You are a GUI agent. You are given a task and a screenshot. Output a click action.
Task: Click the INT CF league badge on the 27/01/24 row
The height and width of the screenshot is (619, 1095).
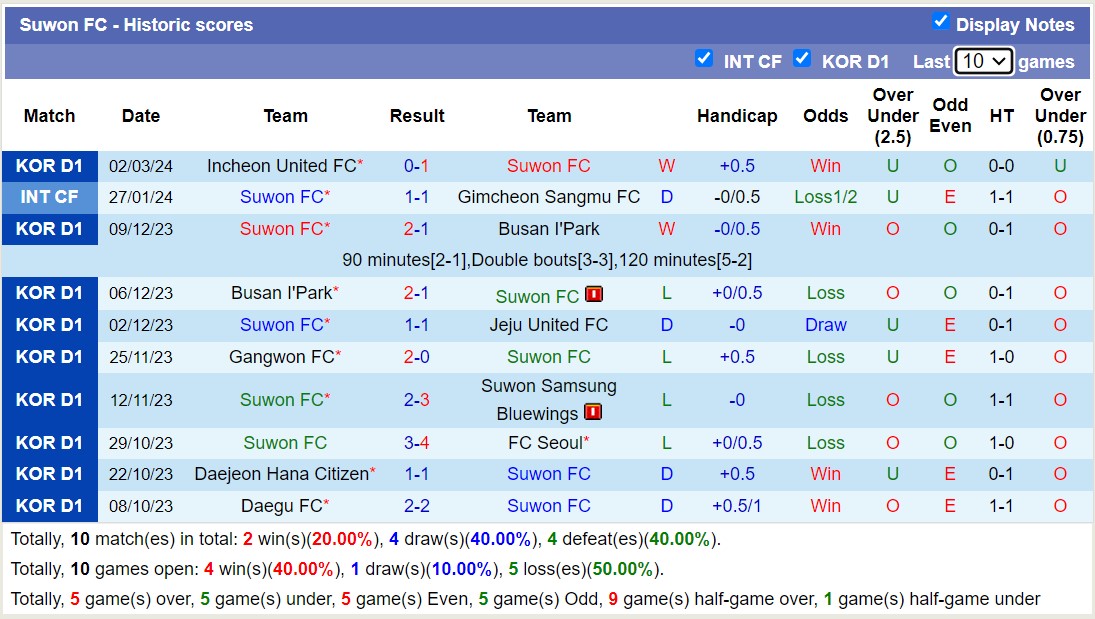50,197
